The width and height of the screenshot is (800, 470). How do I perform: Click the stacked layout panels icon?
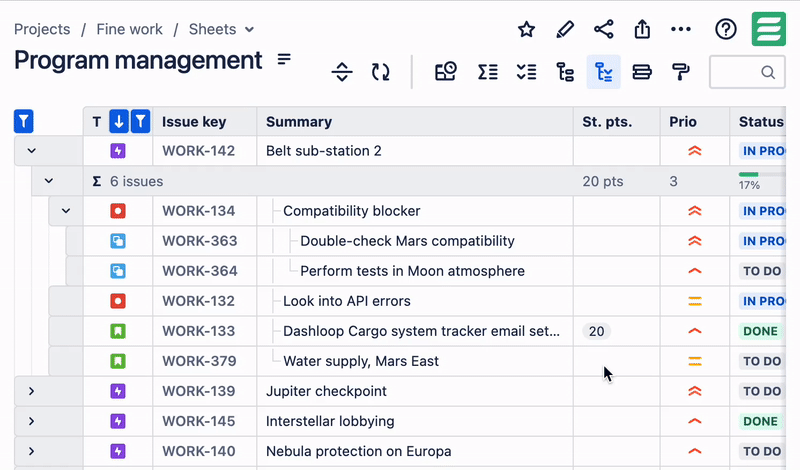[x=642, y=72]
